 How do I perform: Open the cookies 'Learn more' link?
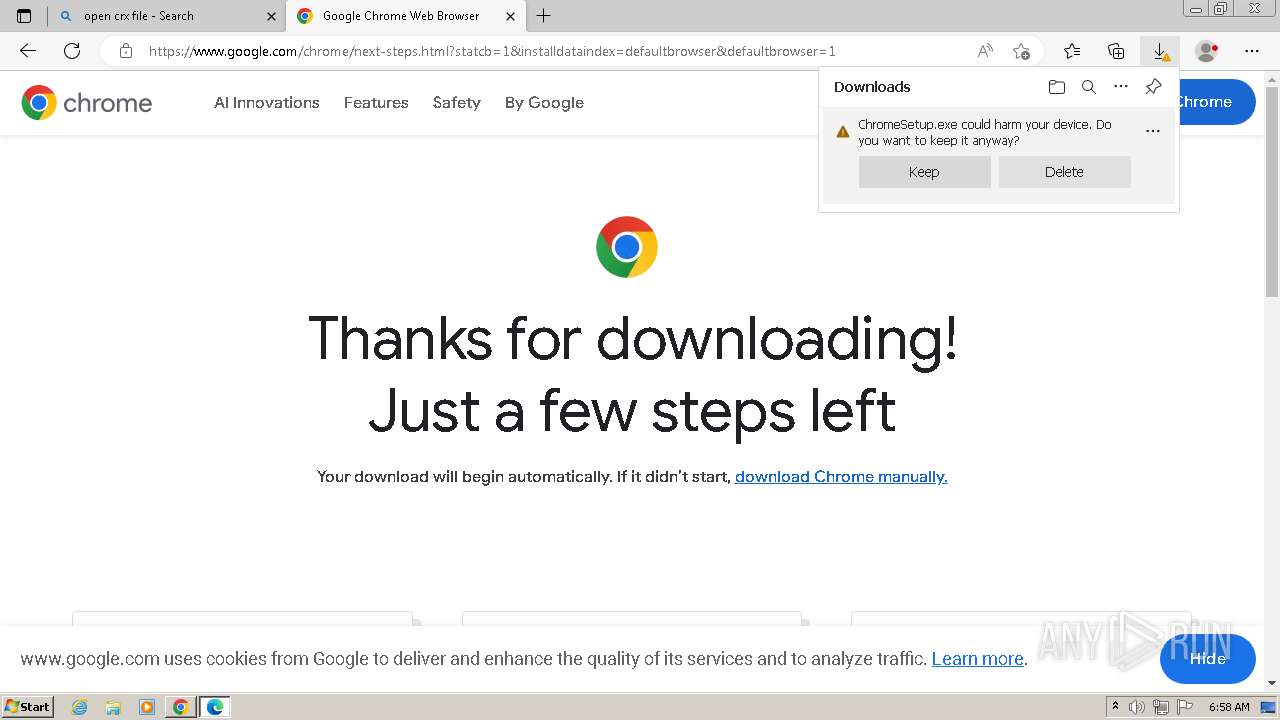tap(978, 659)
